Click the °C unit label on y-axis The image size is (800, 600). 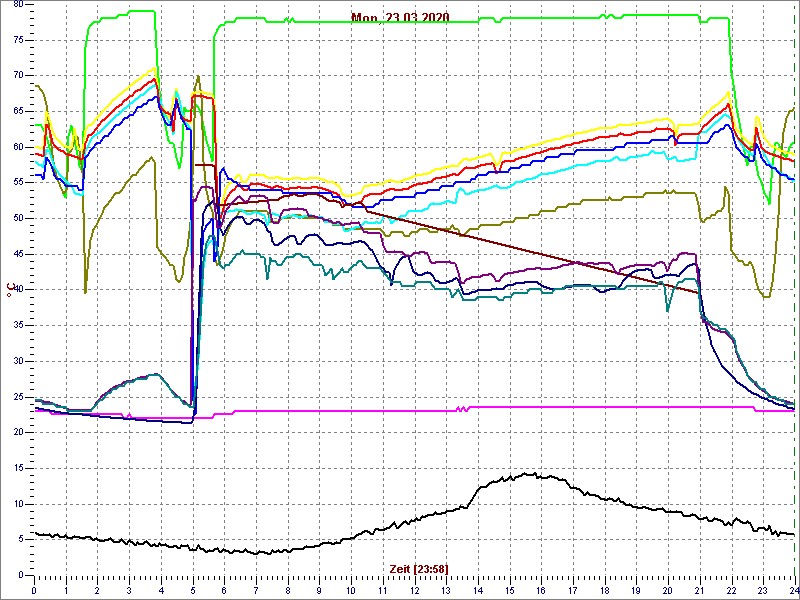point(11,290)
